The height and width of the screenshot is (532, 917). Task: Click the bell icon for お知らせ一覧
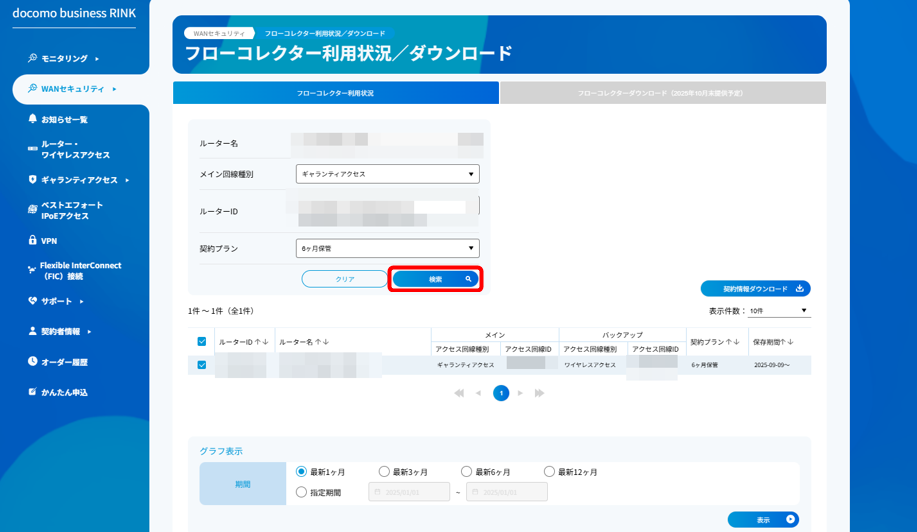(32, 119)
